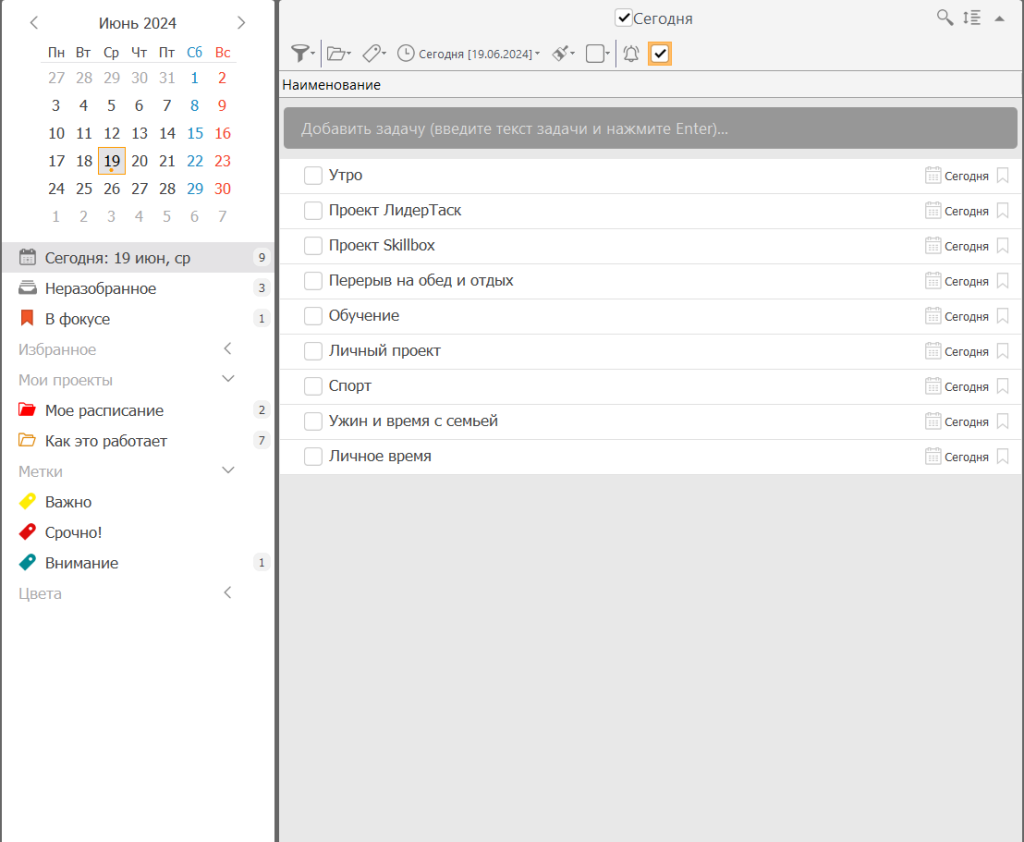This screenshot has width=1024, height=842.
Task: Click the tag label filter icon
Action: pos(373,54)
